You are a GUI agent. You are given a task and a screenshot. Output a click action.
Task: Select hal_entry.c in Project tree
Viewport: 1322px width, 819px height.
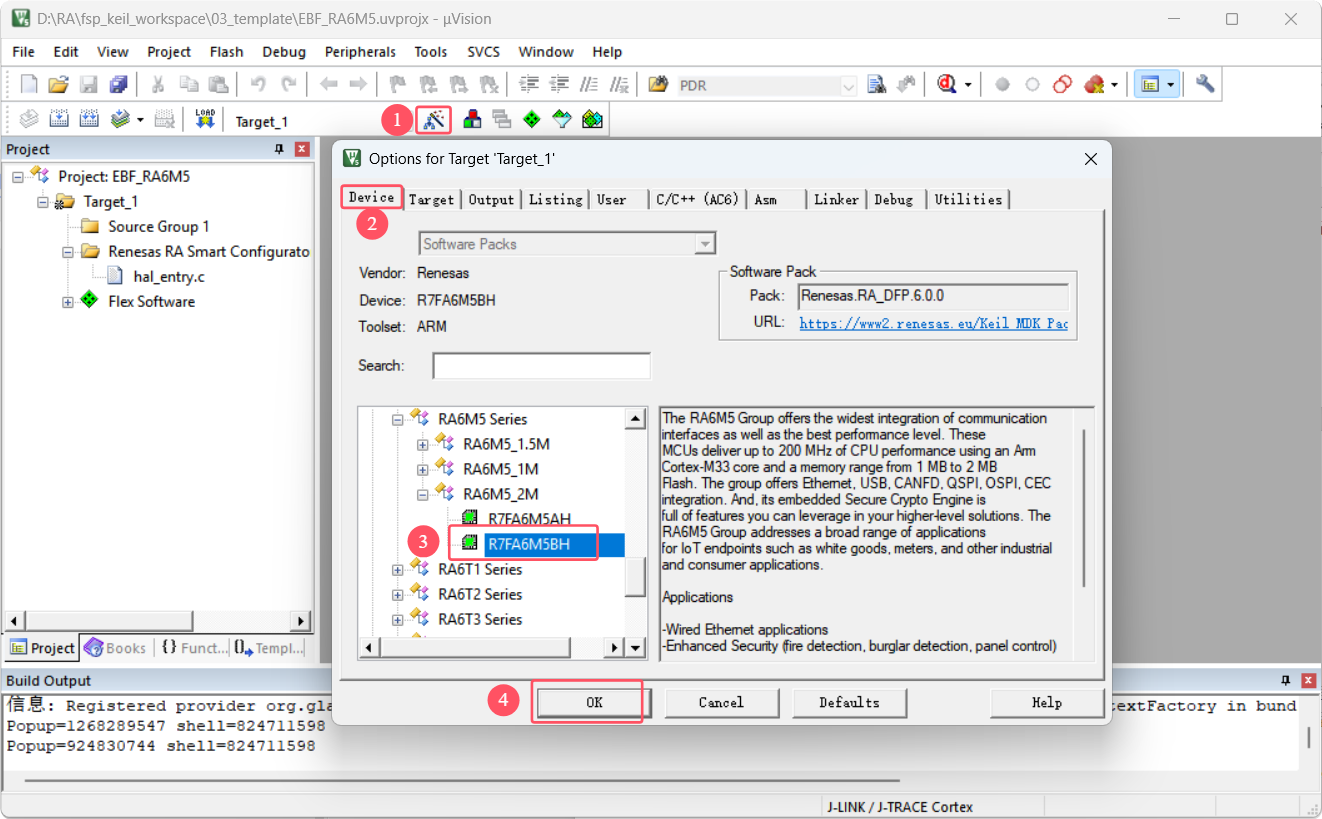169,277
